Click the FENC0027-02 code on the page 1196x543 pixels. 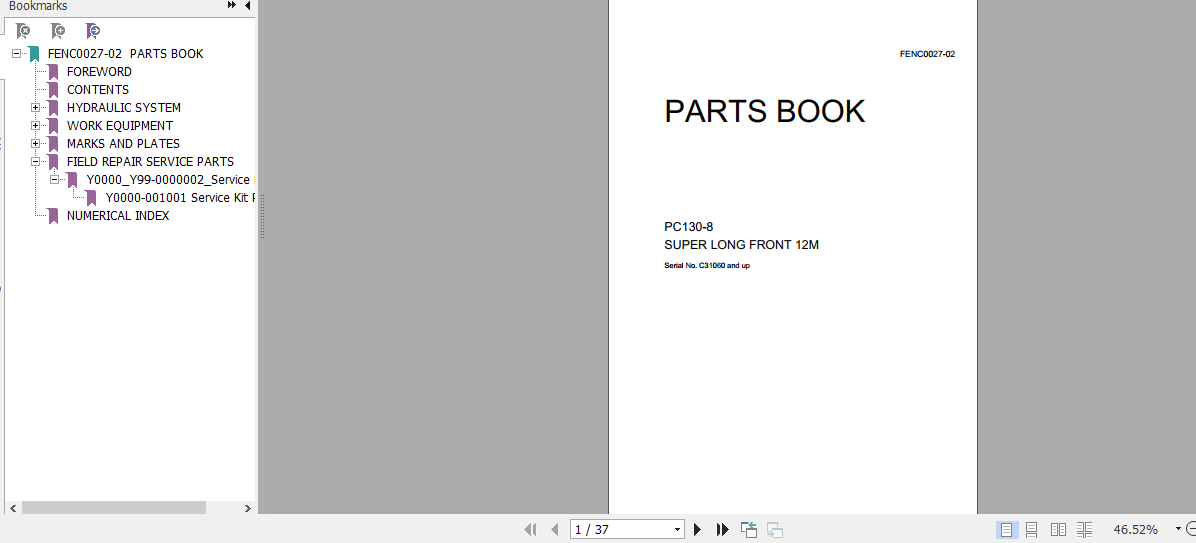click(928, 54)
